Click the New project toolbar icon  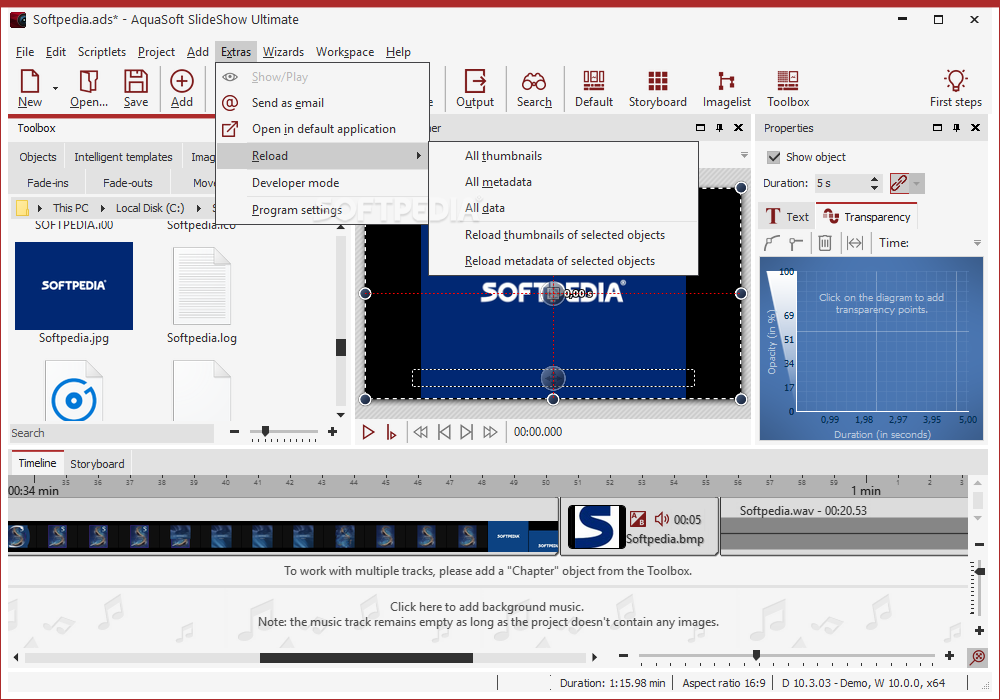29,88
